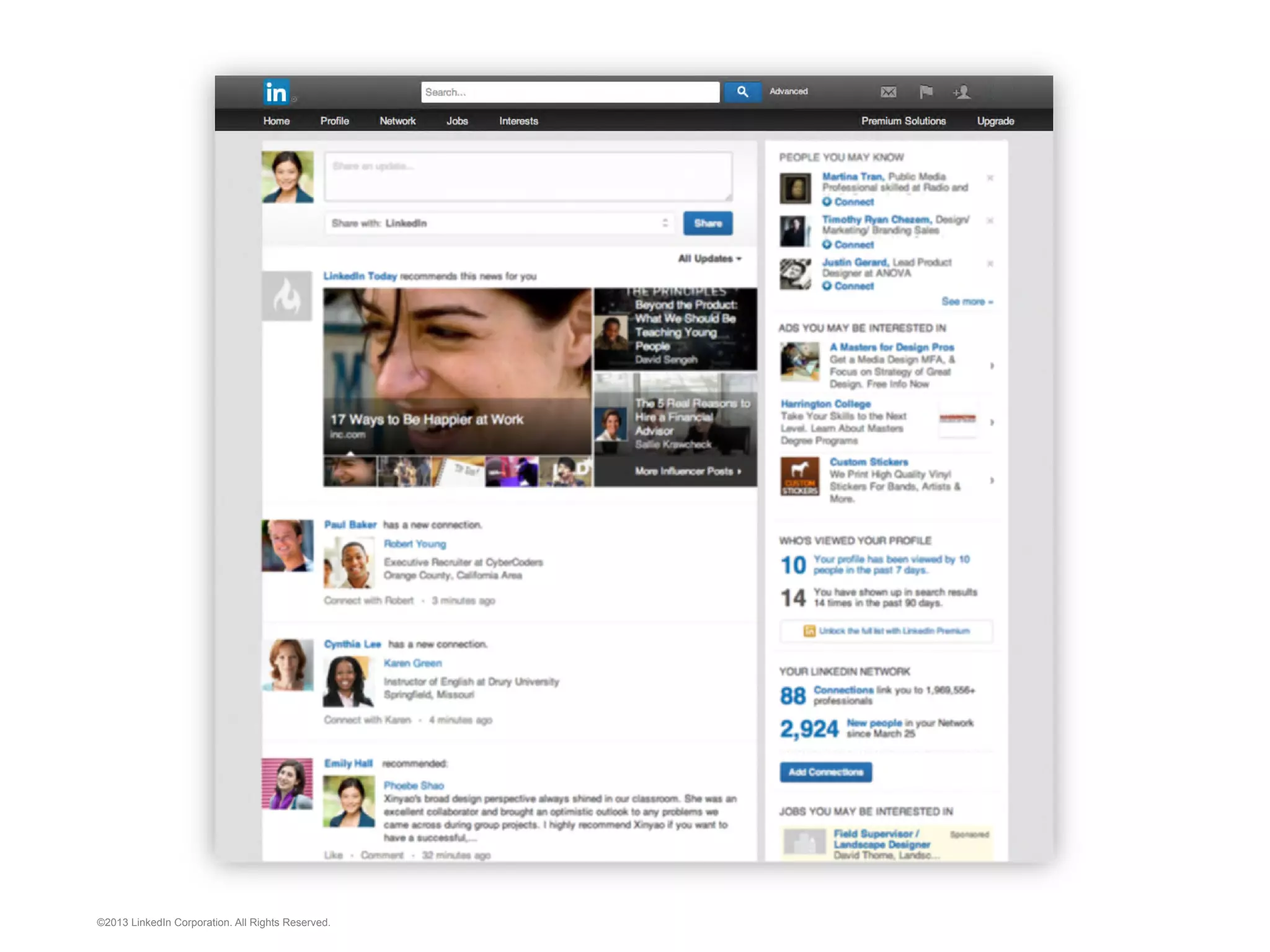Dismiss Martina Tran suggestion with X
Screen dimensions: 1270x952
990,178
